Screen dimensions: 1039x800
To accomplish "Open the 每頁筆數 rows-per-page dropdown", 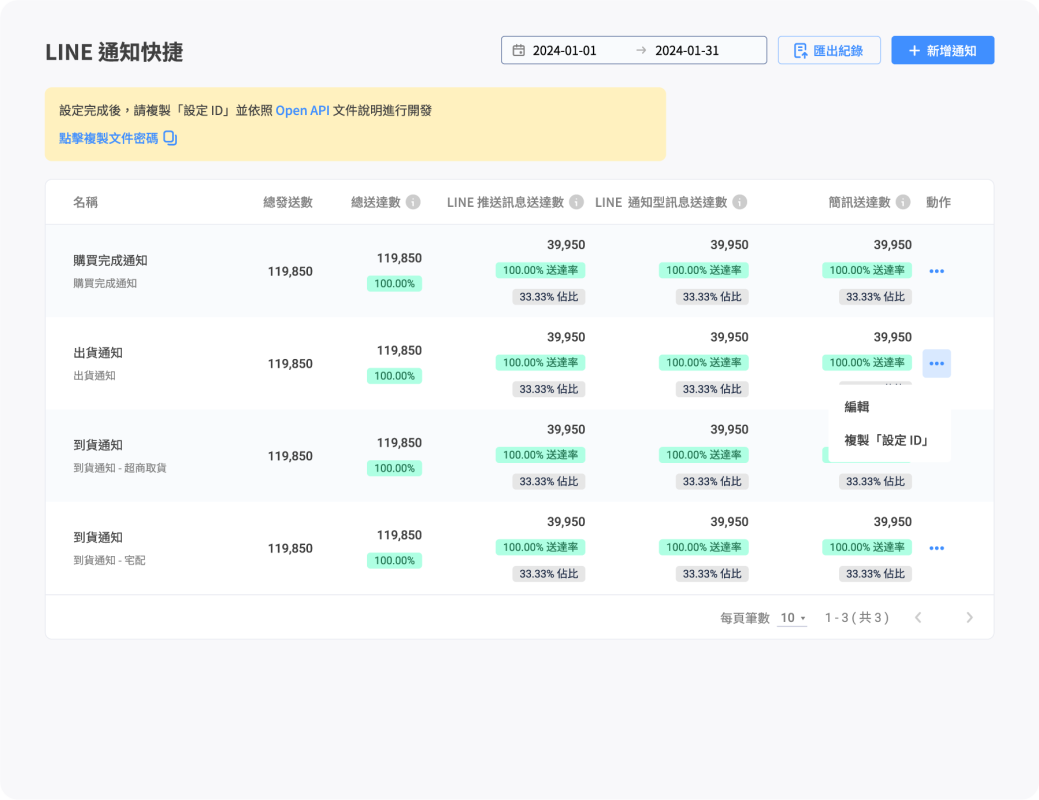I will pos(793,618).
